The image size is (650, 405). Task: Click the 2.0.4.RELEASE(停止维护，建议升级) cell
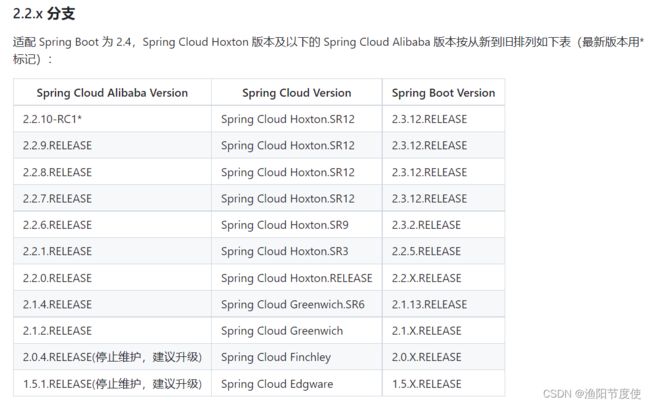coord(112,357)
